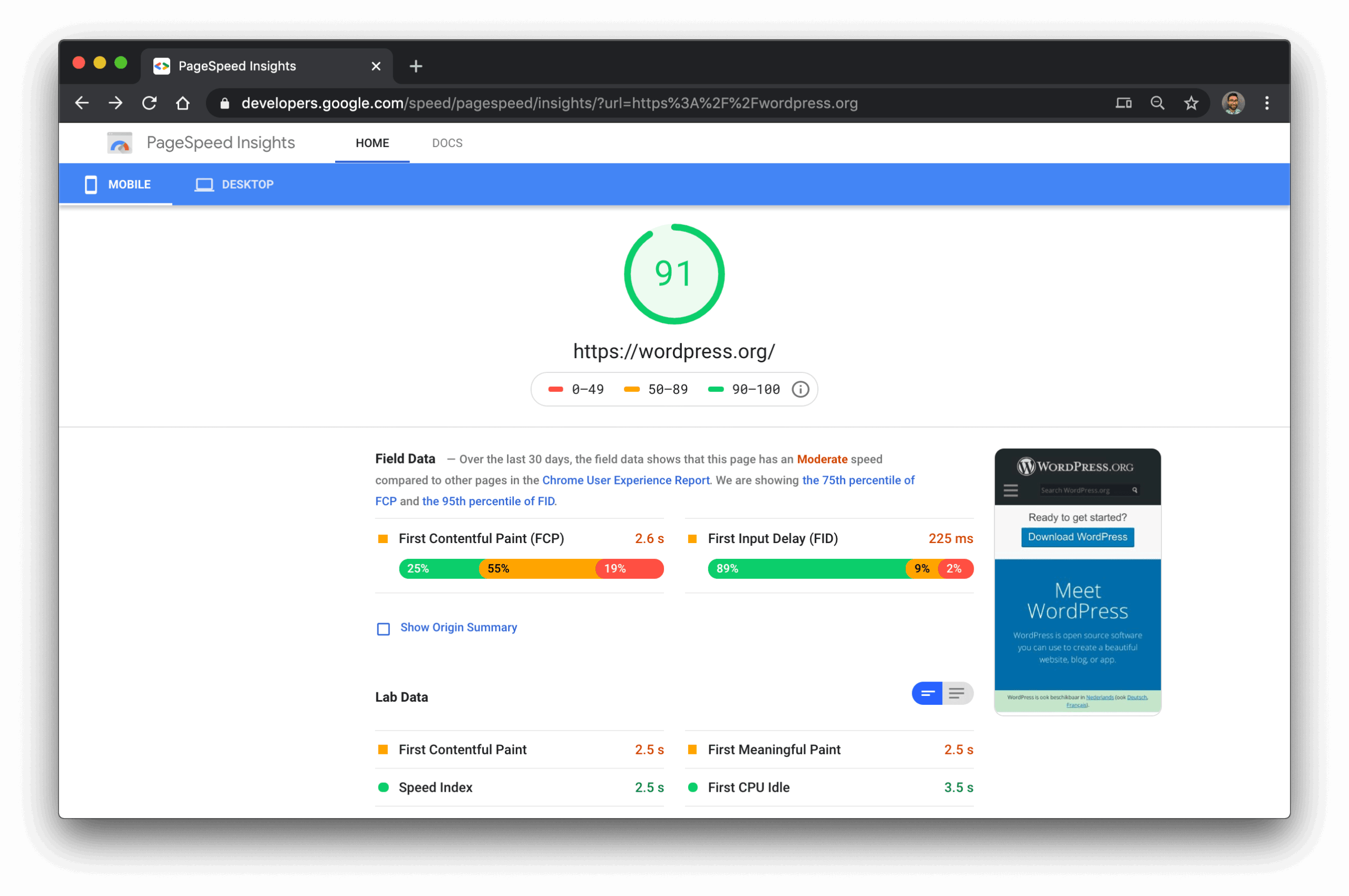Image resolution: width=1349 pixels, height=896 pixels.
Task: Switch to the DOCS tab
Action: [447, 143]
